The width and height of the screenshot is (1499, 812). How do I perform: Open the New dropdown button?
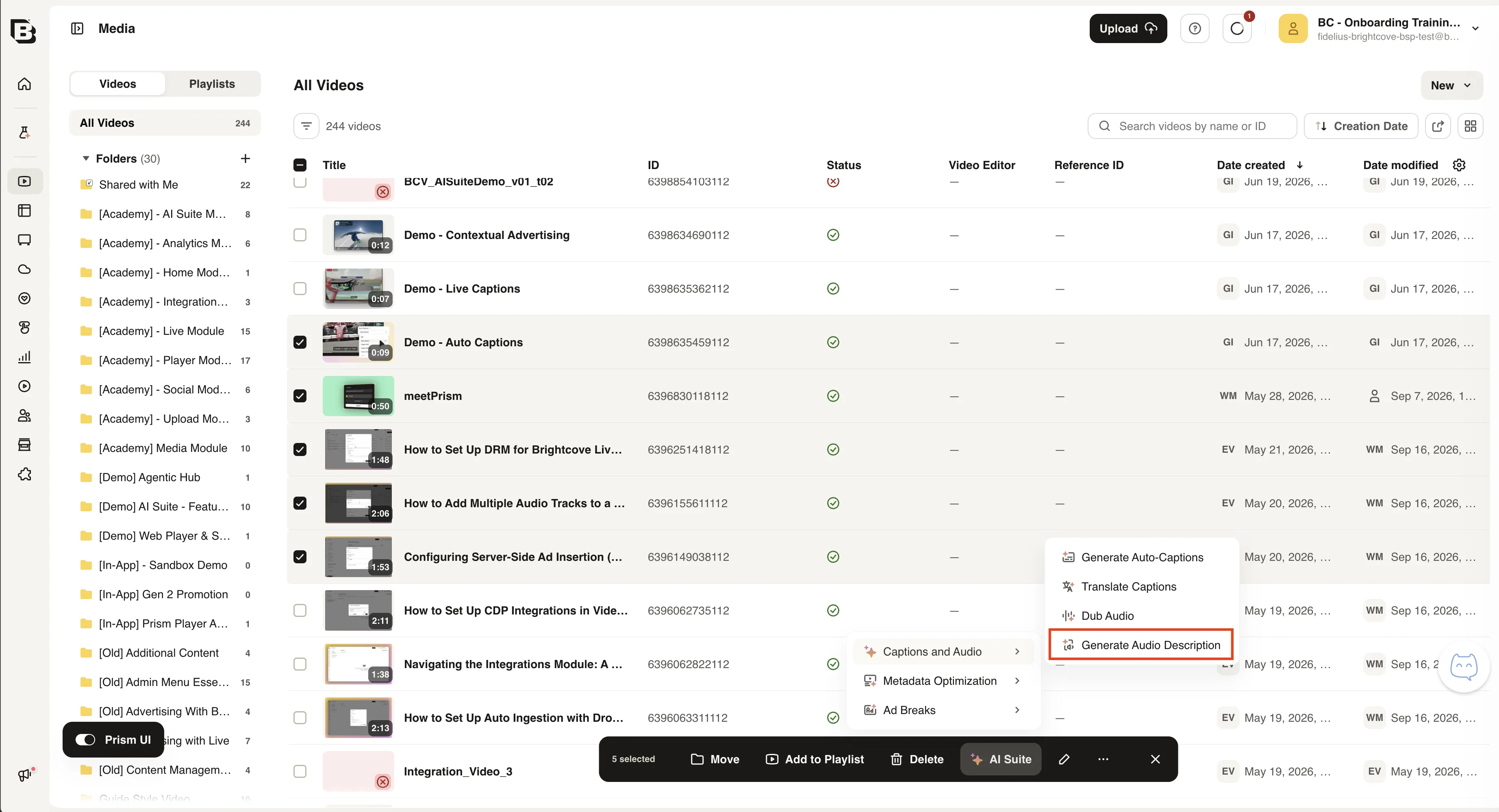coord(1452,85)
